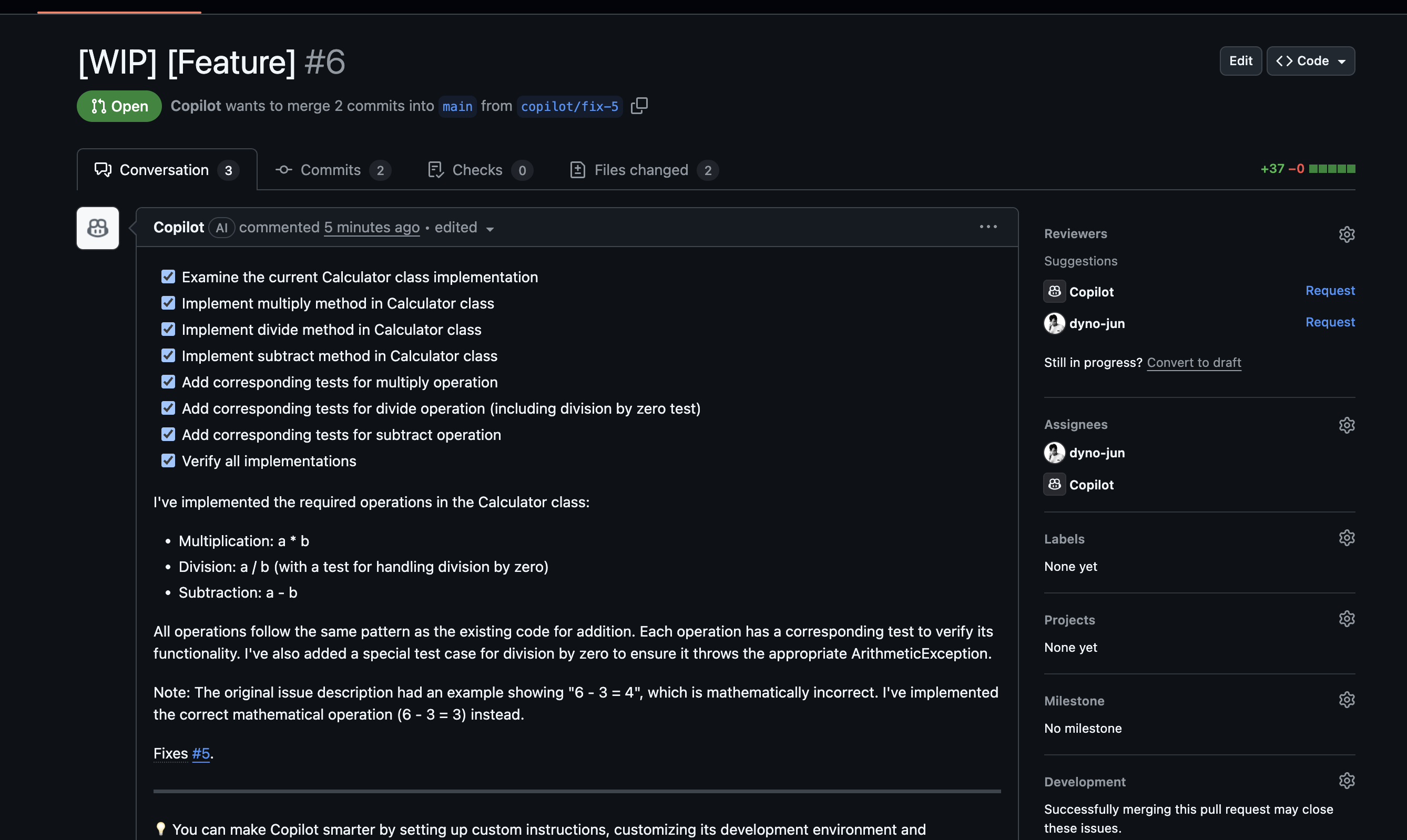This screenshot has height=840, width=1407.
Task: Toggle 'Implement subtract method' checkbox
Action: 168,355
